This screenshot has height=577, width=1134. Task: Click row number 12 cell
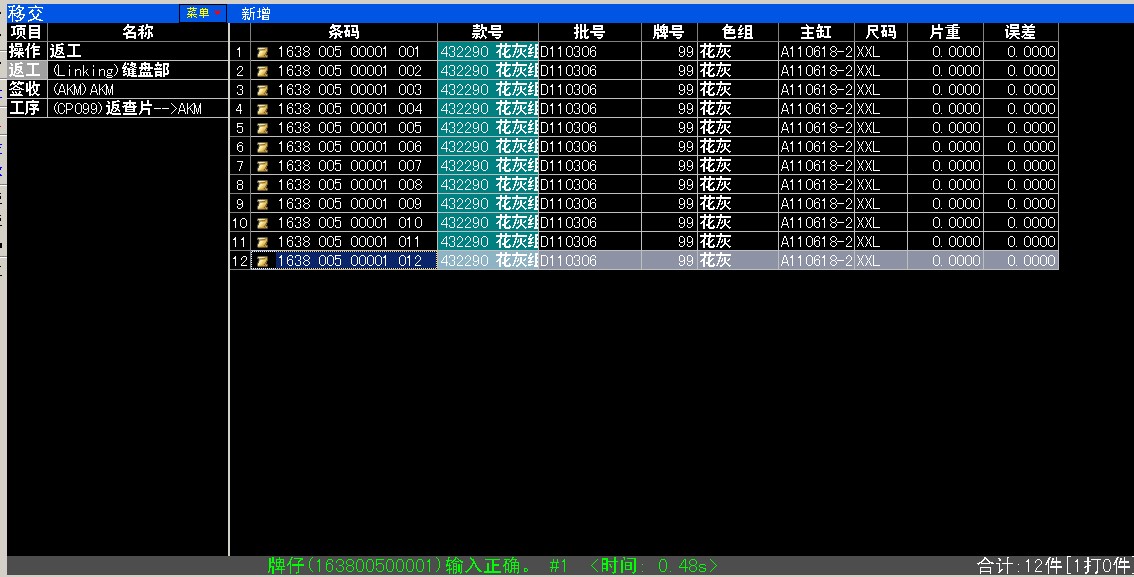pos(239,261)
